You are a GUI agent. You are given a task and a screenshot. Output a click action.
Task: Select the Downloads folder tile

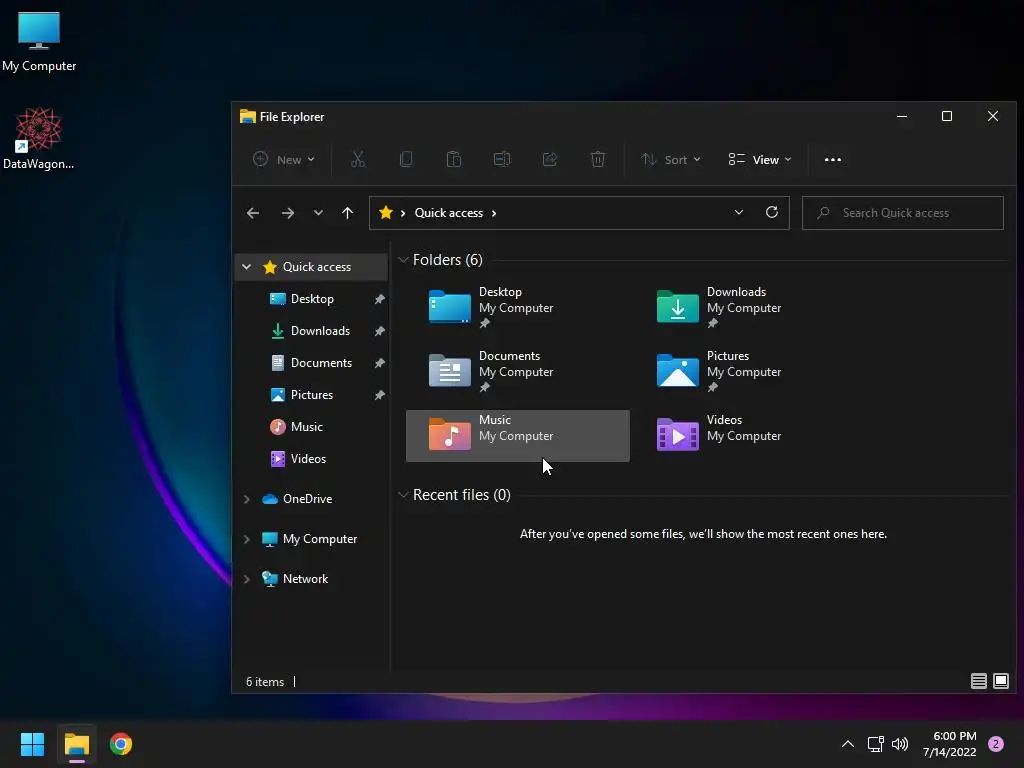click(x=745, y=307)
